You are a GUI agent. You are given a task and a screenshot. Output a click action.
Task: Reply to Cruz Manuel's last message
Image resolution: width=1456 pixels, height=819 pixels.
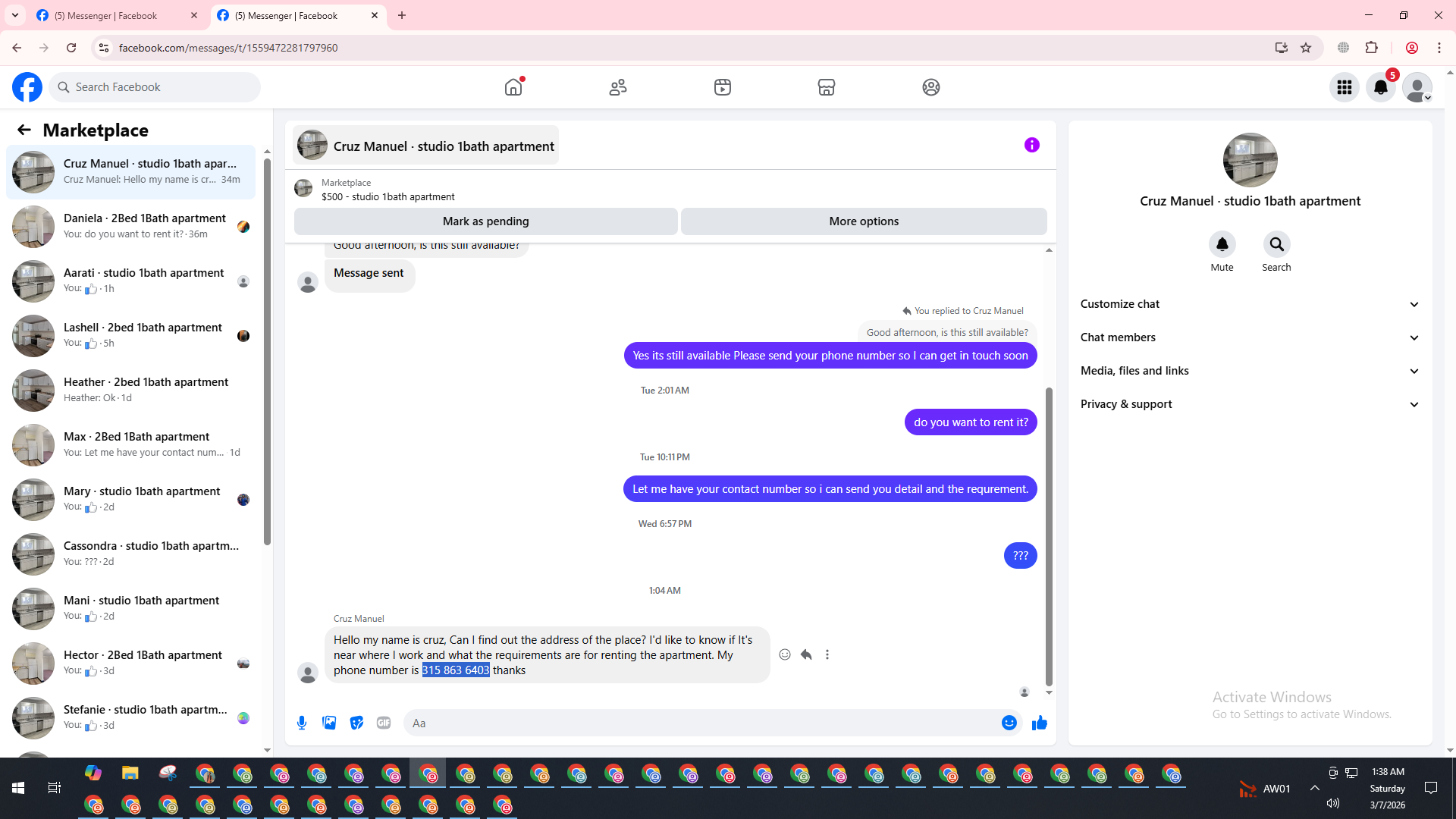(x=806, y=654)
